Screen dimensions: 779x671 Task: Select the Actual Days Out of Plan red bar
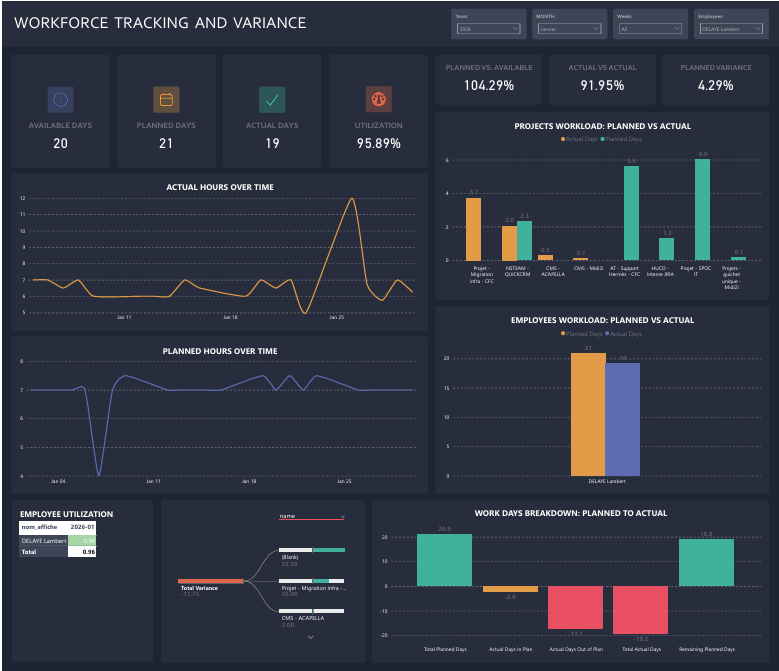coord(575,607)
